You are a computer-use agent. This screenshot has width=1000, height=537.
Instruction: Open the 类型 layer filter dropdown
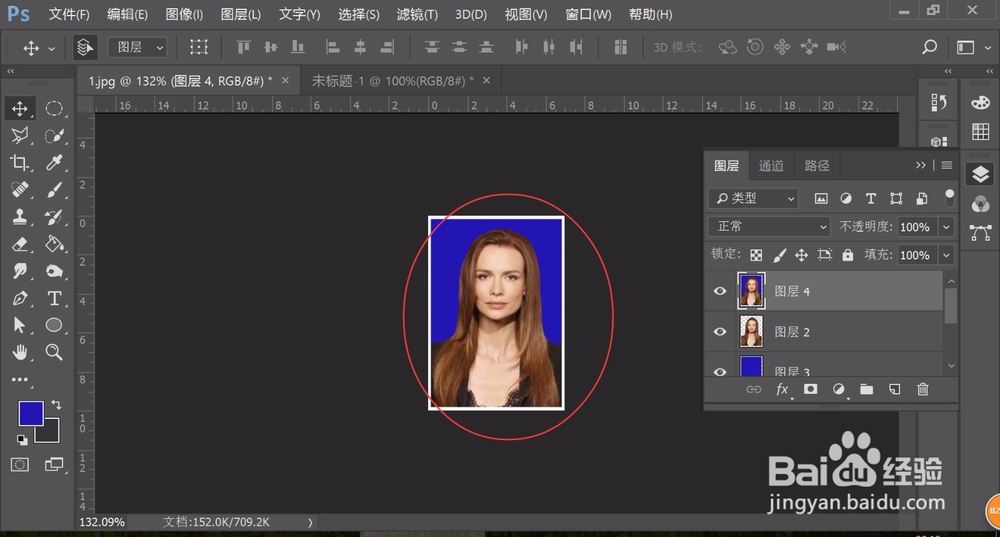(x=753, y=198)
